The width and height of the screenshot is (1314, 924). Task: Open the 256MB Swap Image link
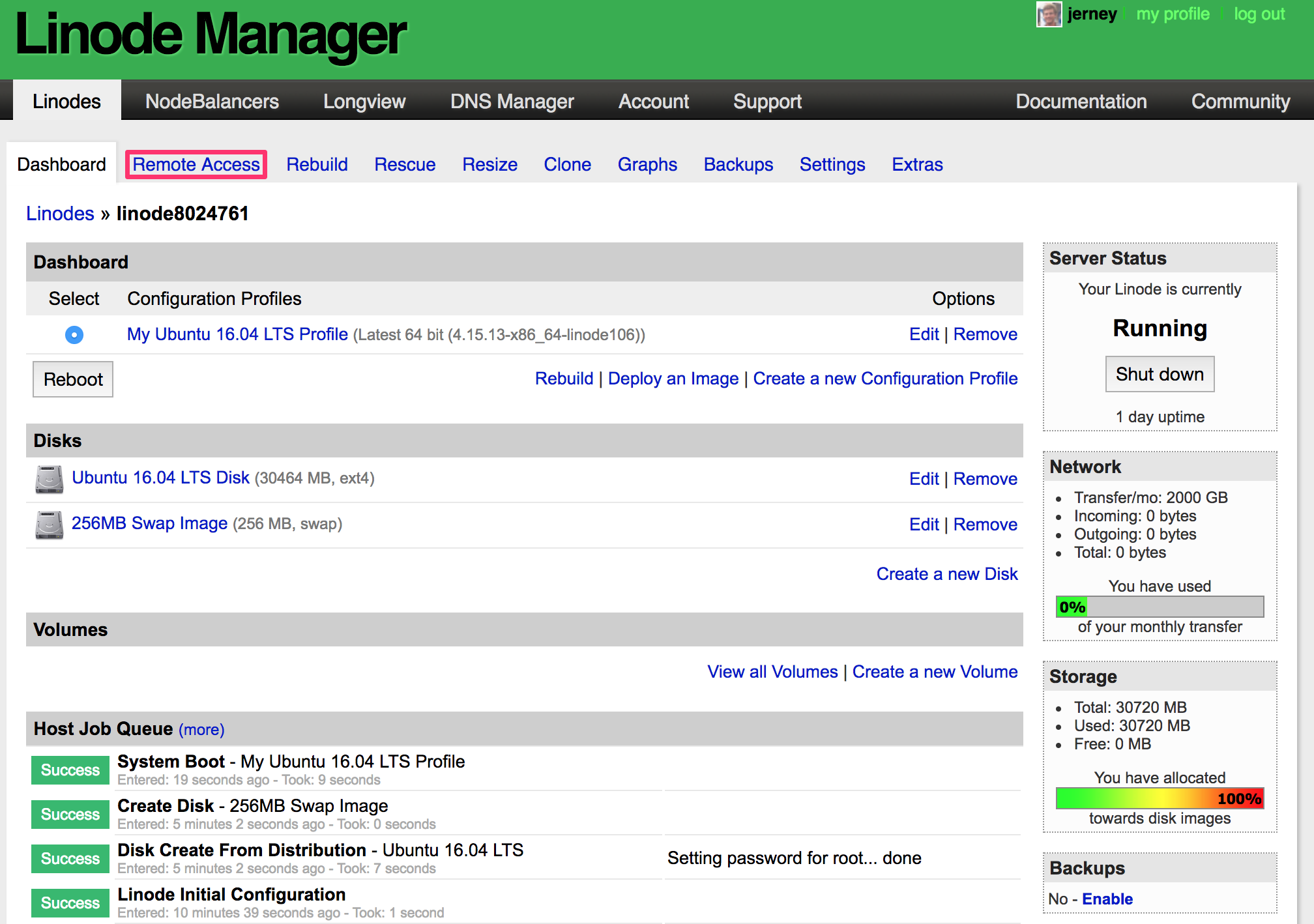pyautogui.click(x=149, y=523)
